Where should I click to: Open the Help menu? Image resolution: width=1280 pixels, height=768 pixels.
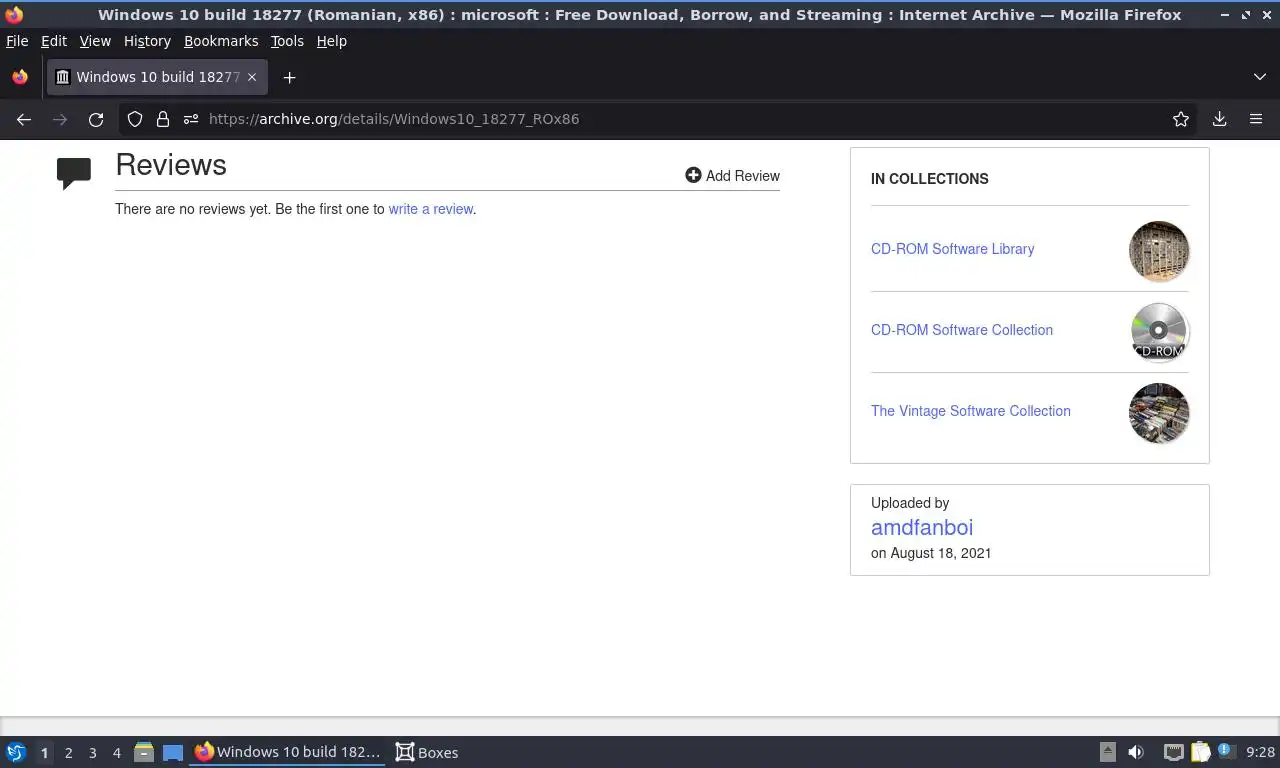331,41
